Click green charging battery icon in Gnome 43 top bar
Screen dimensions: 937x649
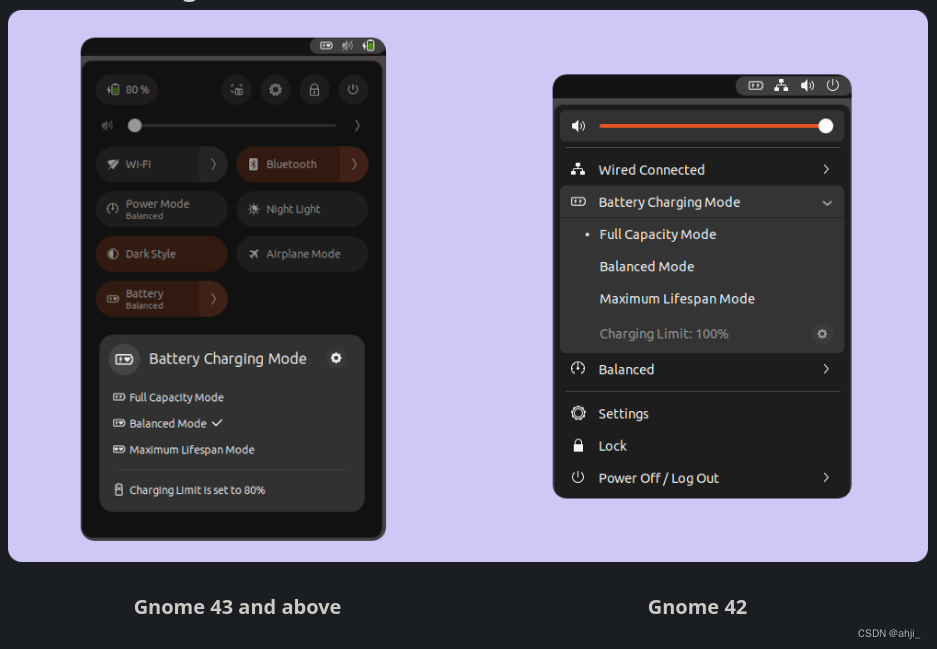pyautogui.click(x=368, y=45)
